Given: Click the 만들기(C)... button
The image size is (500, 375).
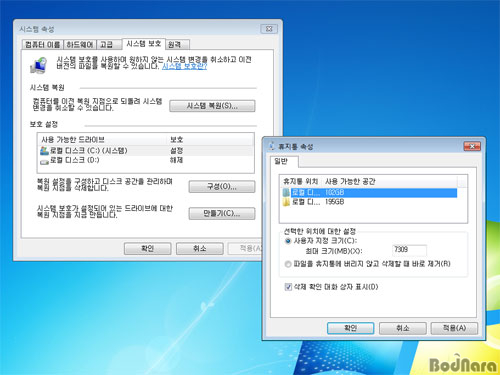Looking at the screenshot, I should [222, 214].
